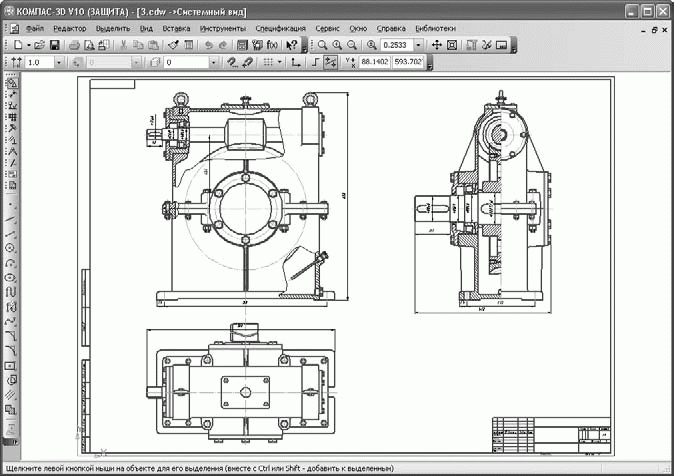This screenshot has height=476, width=674.
Task: Open the Библиотеки menu
Action: [x=435, y=28]
